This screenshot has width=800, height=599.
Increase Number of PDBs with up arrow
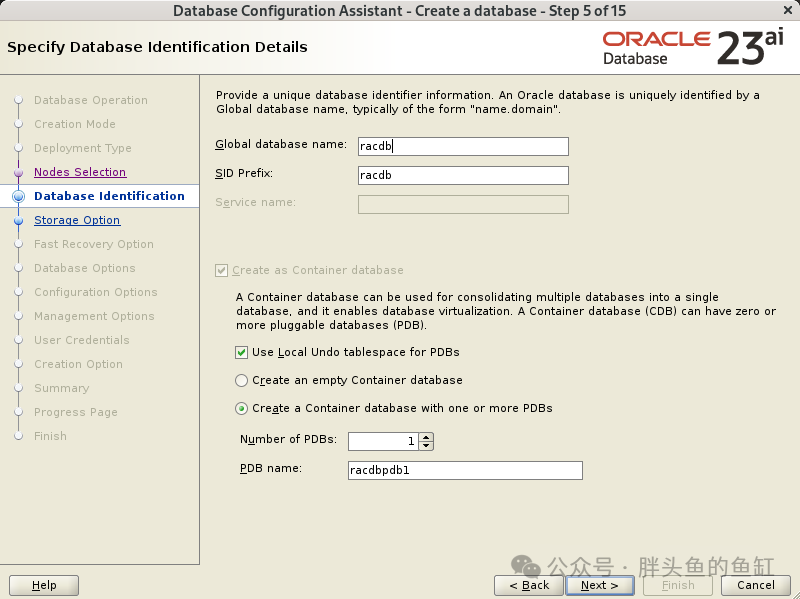pos(426,437)
